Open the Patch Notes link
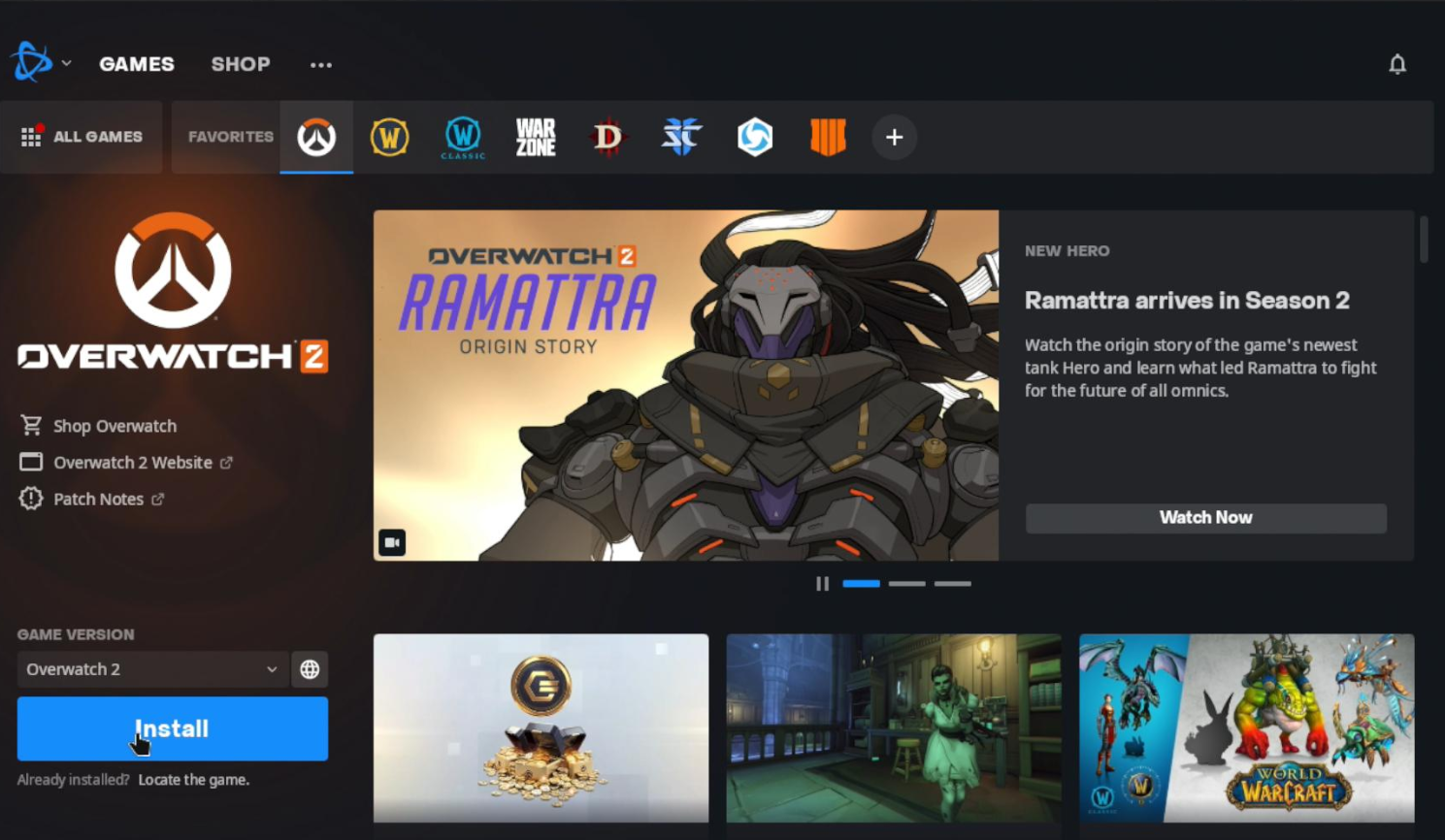Image resolution: width=1445 pixels, height=840 pixels. (x=91, y=500)
